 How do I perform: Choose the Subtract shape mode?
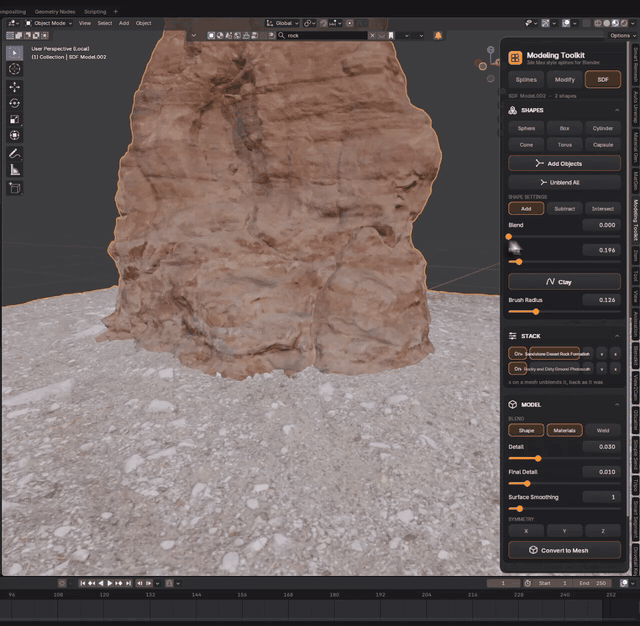tap(564, 209)
